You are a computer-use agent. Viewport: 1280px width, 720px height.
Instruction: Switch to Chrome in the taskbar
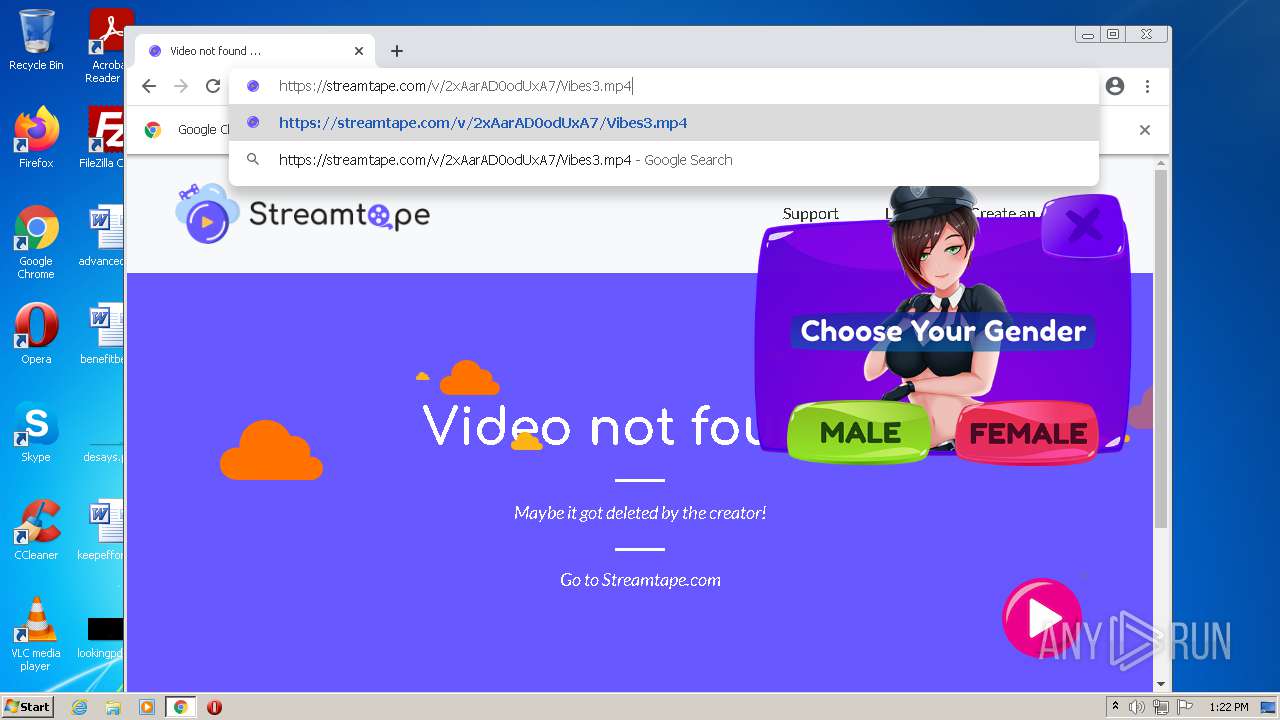coord(180,707)
